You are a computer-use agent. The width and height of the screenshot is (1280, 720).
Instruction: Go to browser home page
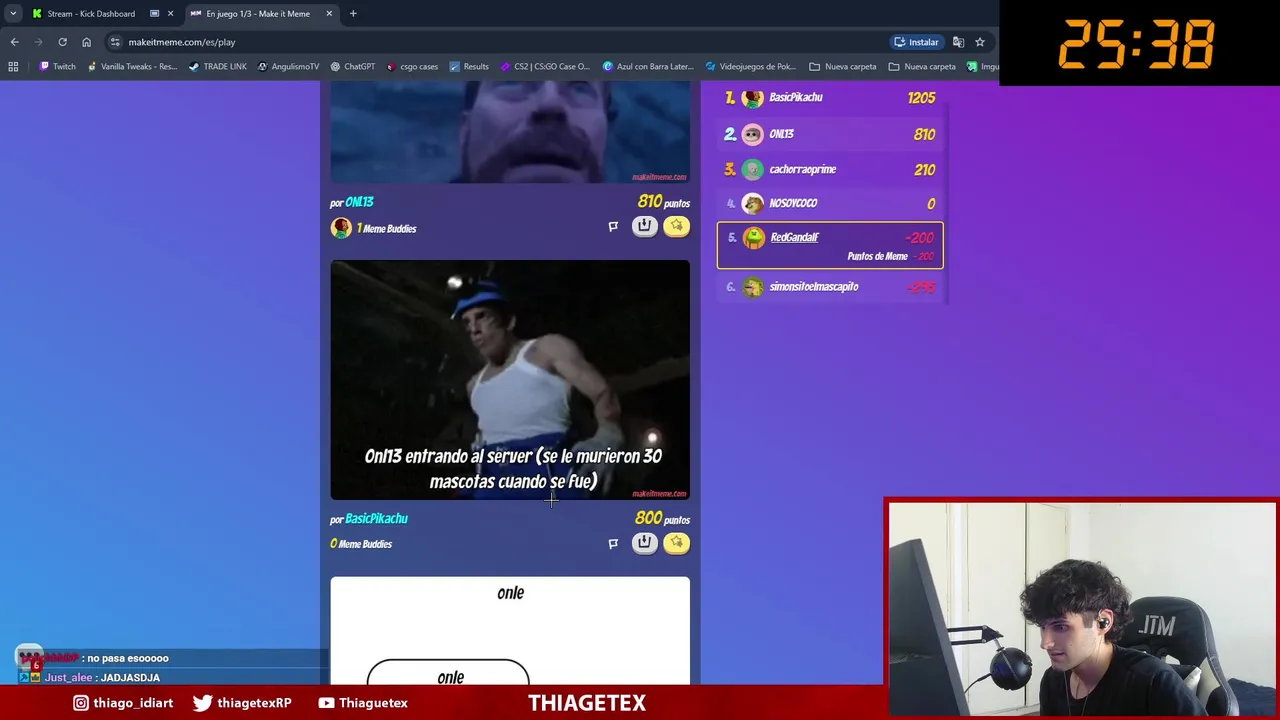pyautogui.click(x=86, y=42)
